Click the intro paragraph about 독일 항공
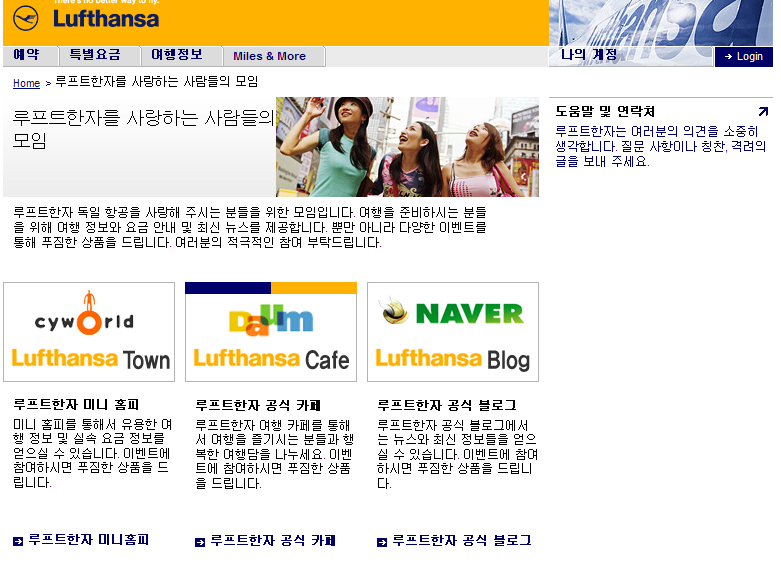Image resolution: width=781 pixels, height=562 pixels. [250, 228]
